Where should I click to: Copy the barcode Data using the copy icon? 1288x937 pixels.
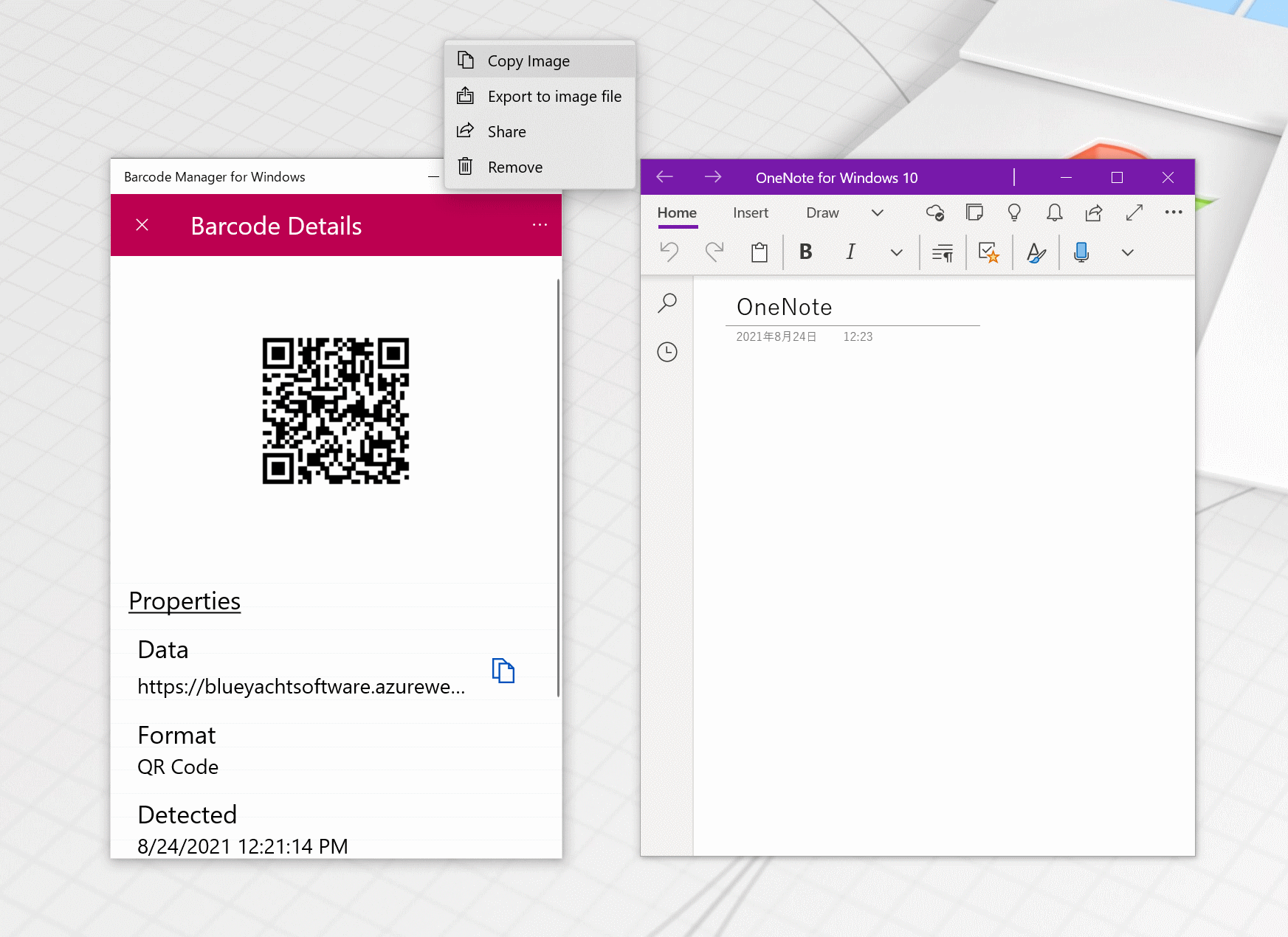[x=504, y=670]
